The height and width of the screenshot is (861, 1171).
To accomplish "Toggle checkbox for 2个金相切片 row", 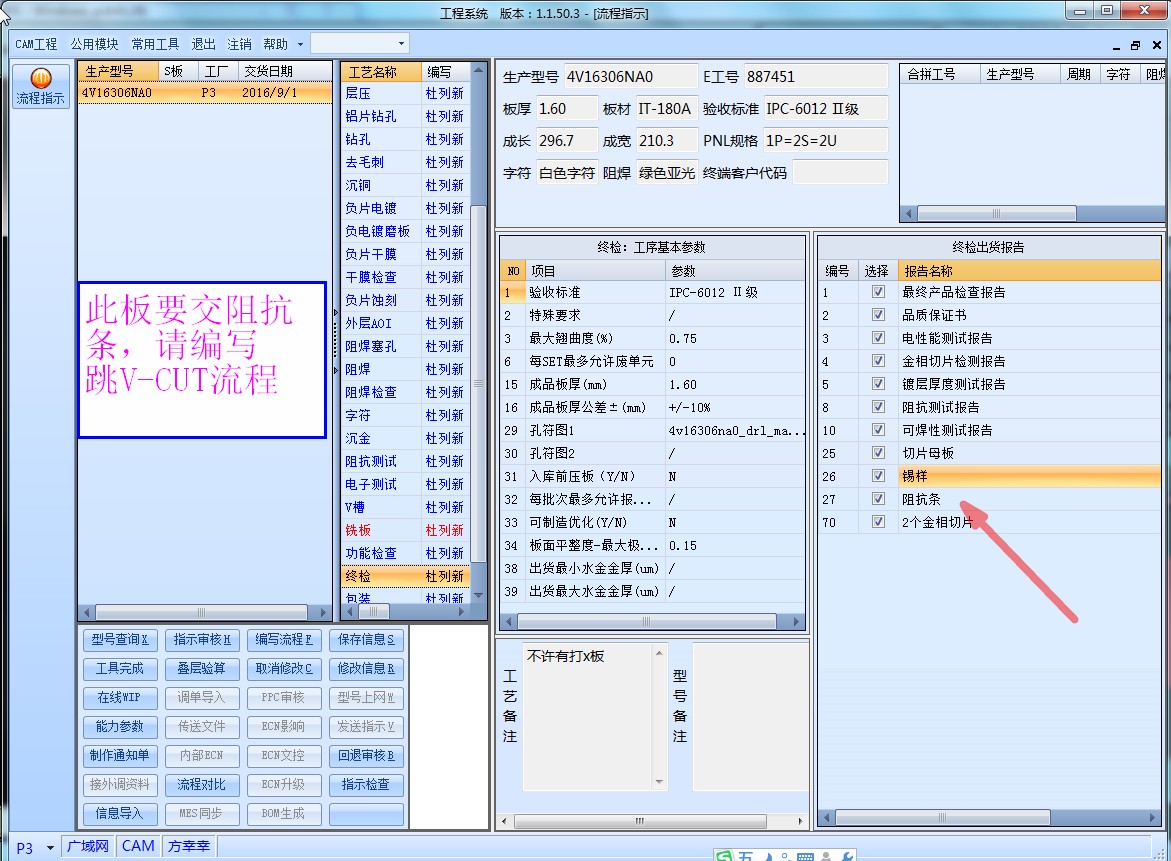I will [878, 521].
